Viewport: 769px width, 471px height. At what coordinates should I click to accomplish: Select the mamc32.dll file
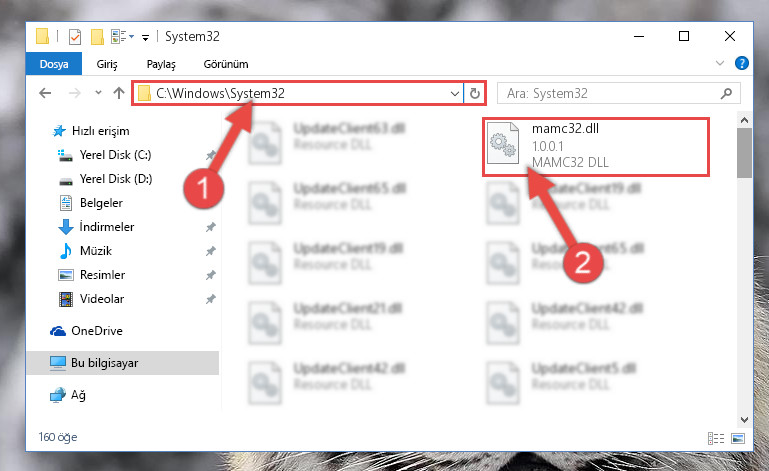(x=596, y=146)
